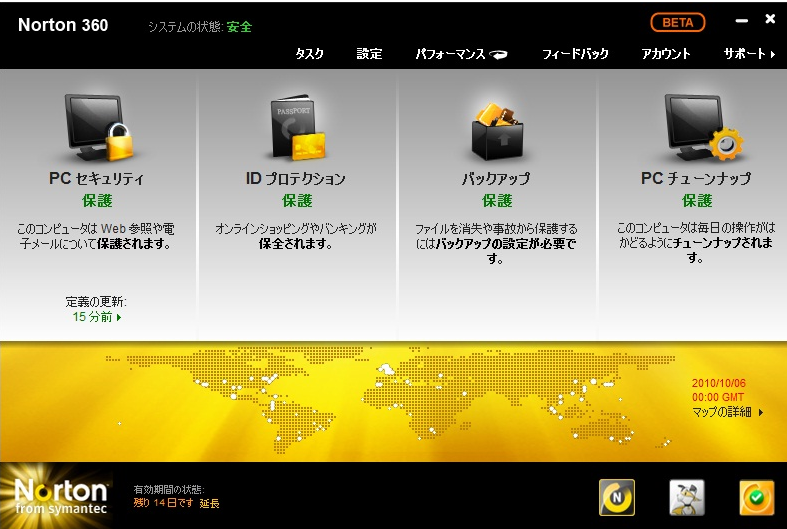Minimize the Norton 360 window
The height and width of the screenshot is (529, 787).
tap(742, 21)
